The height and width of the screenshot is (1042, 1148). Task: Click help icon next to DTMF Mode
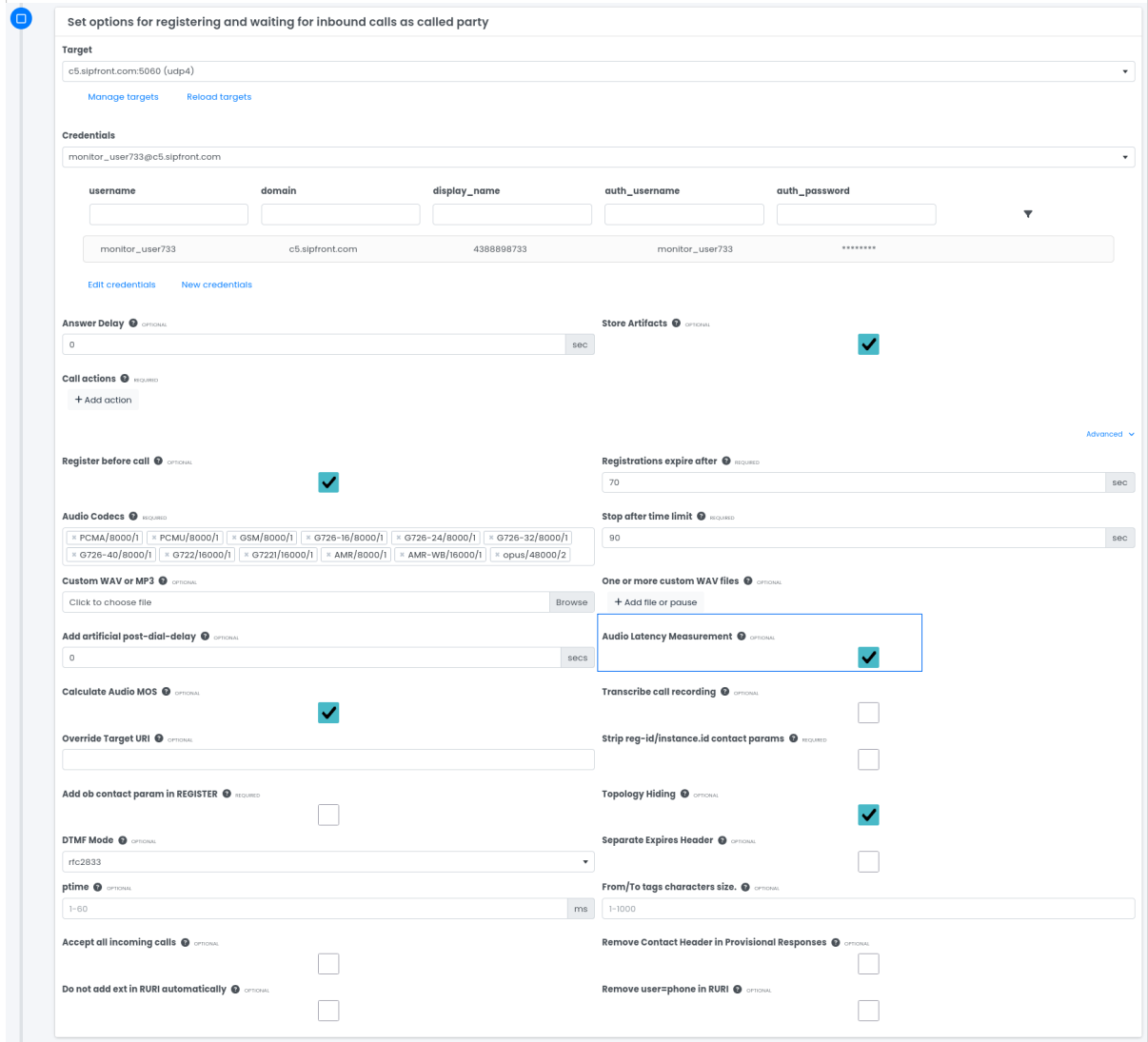point(123,840)
